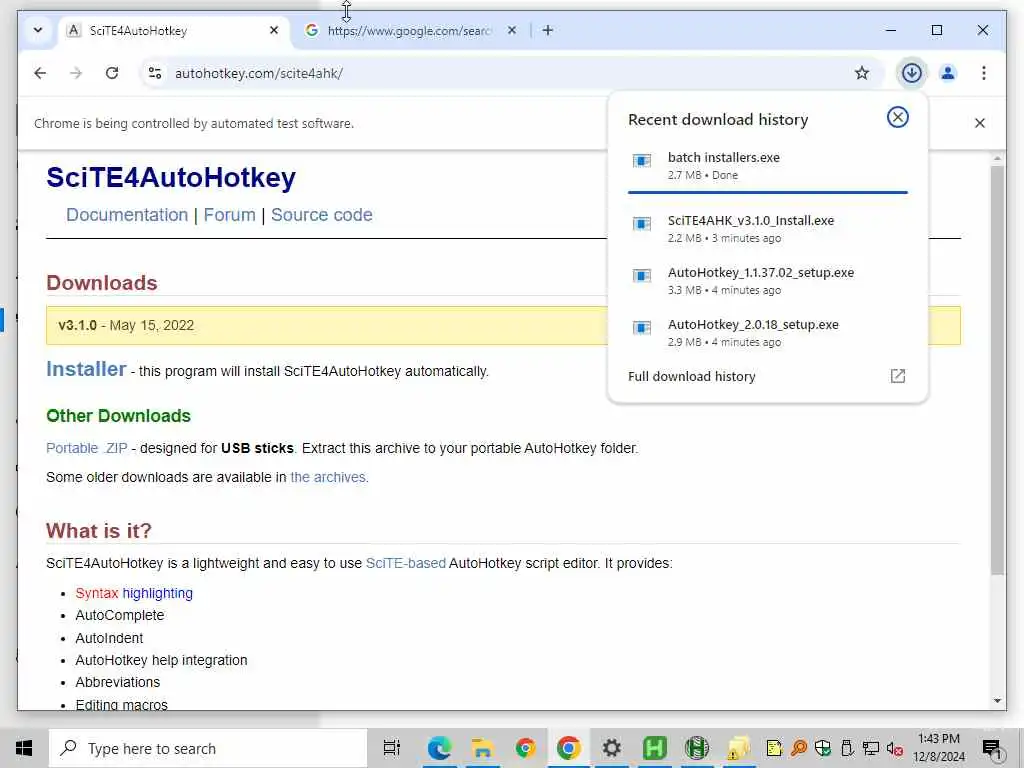Open the tab search dropdown arrow
This screenshot has width=1024, height=768.
click(x=38, y=30)
